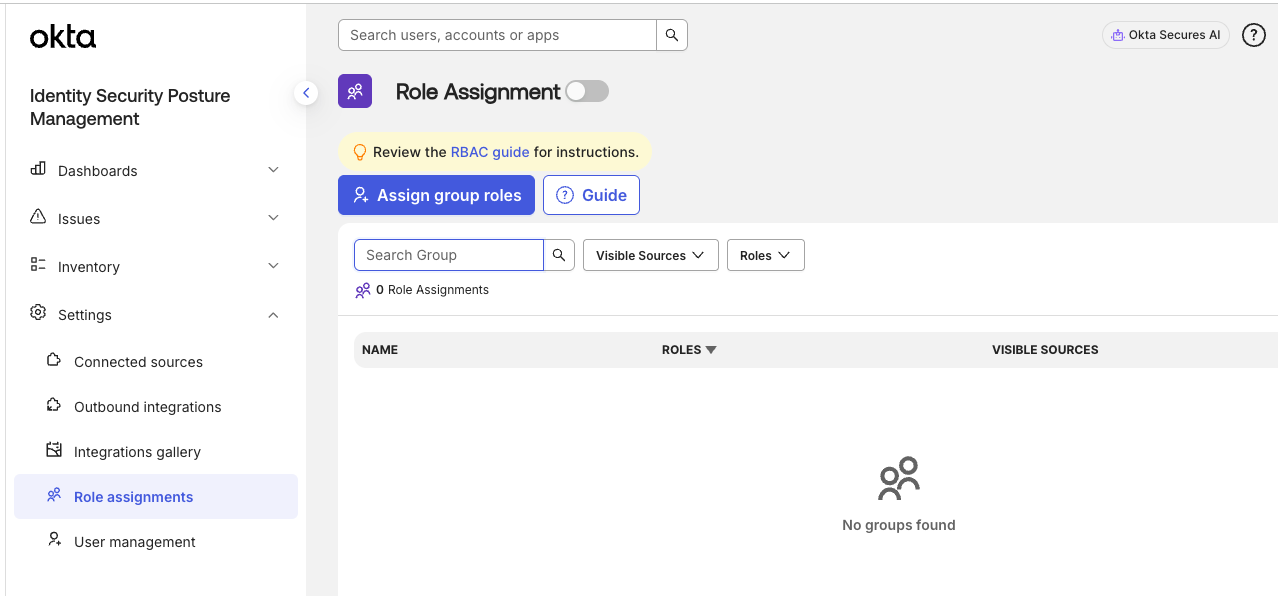The width and height of the screenshot is (1278, 596).
Task: Click the purple Role Assignment page icon
Action: [x=355, y=91]
